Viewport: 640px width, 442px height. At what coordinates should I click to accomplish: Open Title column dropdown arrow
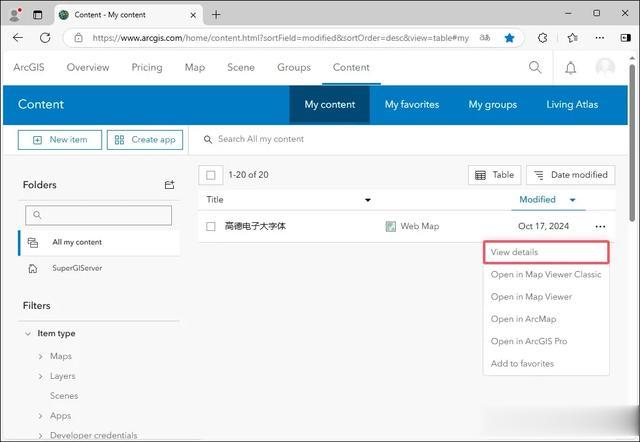pyautogui.click(x=367, y=200)
